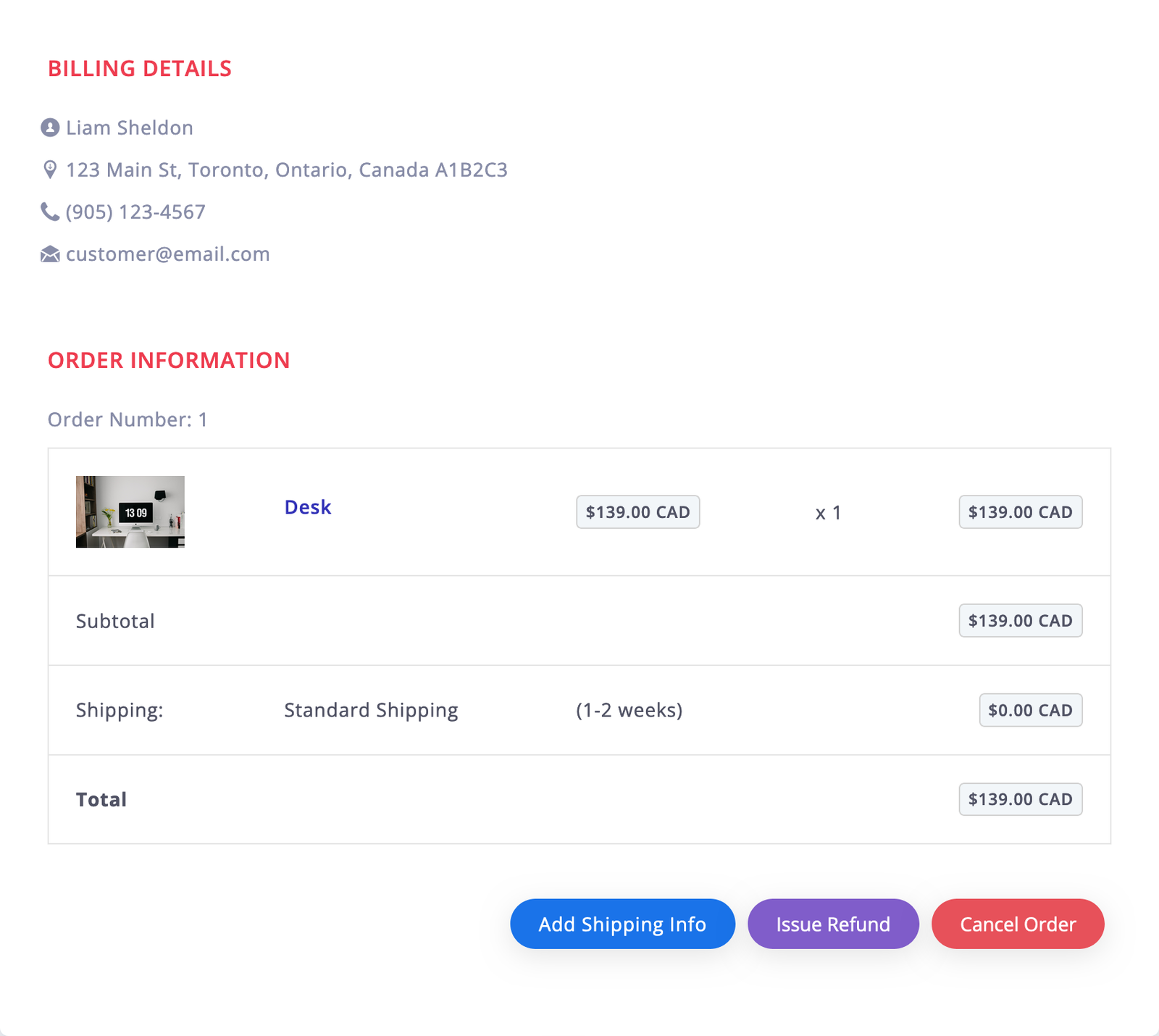
Task: Click the phone number (905) 123-4567
Action: tap(135, 212)
